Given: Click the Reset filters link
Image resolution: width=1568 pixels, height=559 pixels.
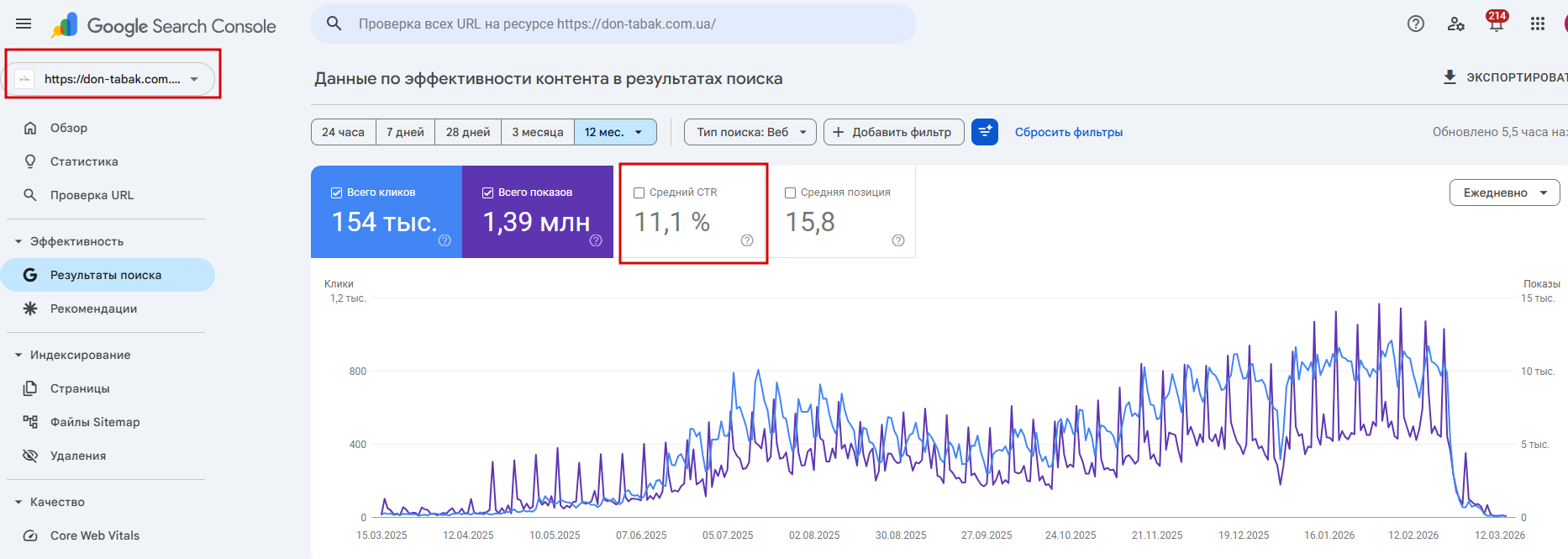Looking at the screenshot, I should 1069,132.
